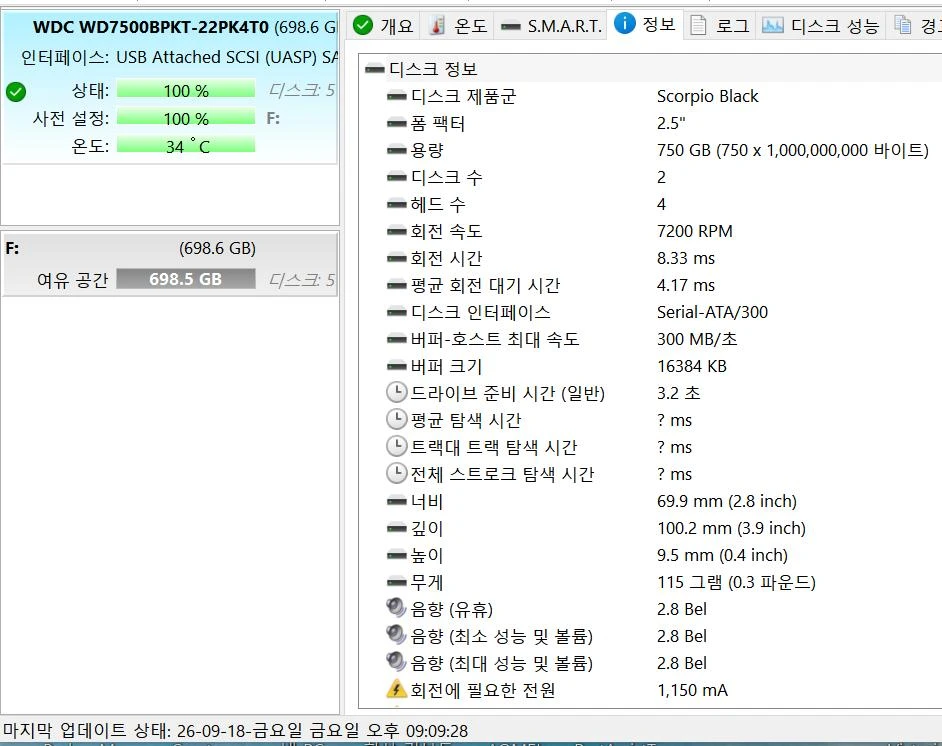Screen dimensions: 942x746
Task: Open the 개요 overview tab
Action: [383, 26]
